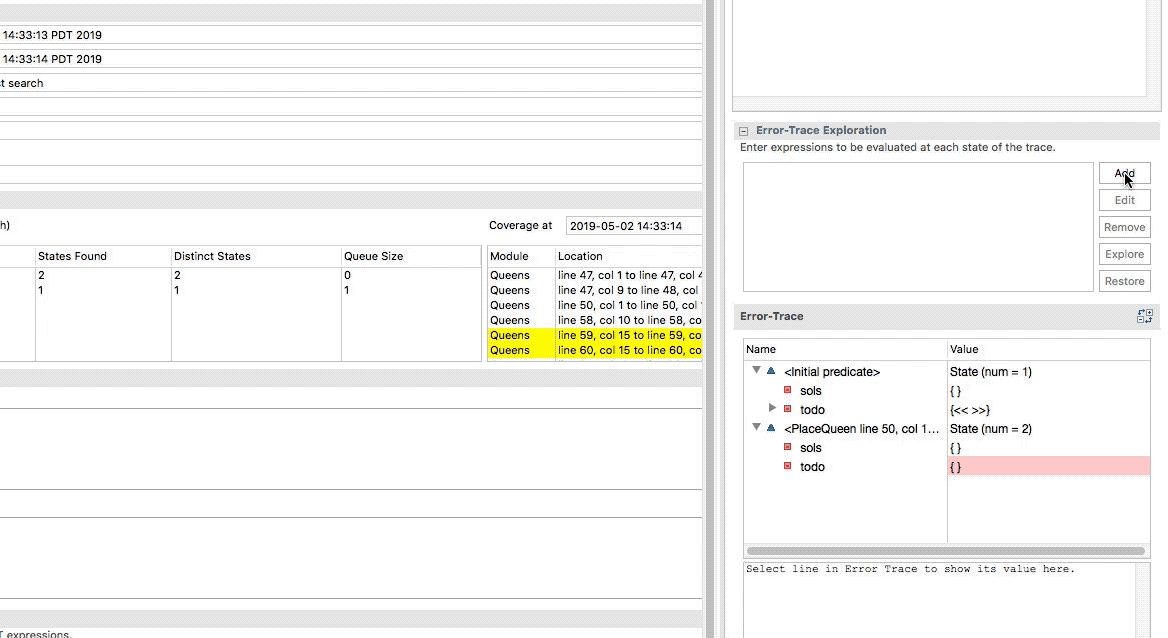Select the todo variable under Initial predicate
Viewport: 1168px width, 638px height.
812,410
